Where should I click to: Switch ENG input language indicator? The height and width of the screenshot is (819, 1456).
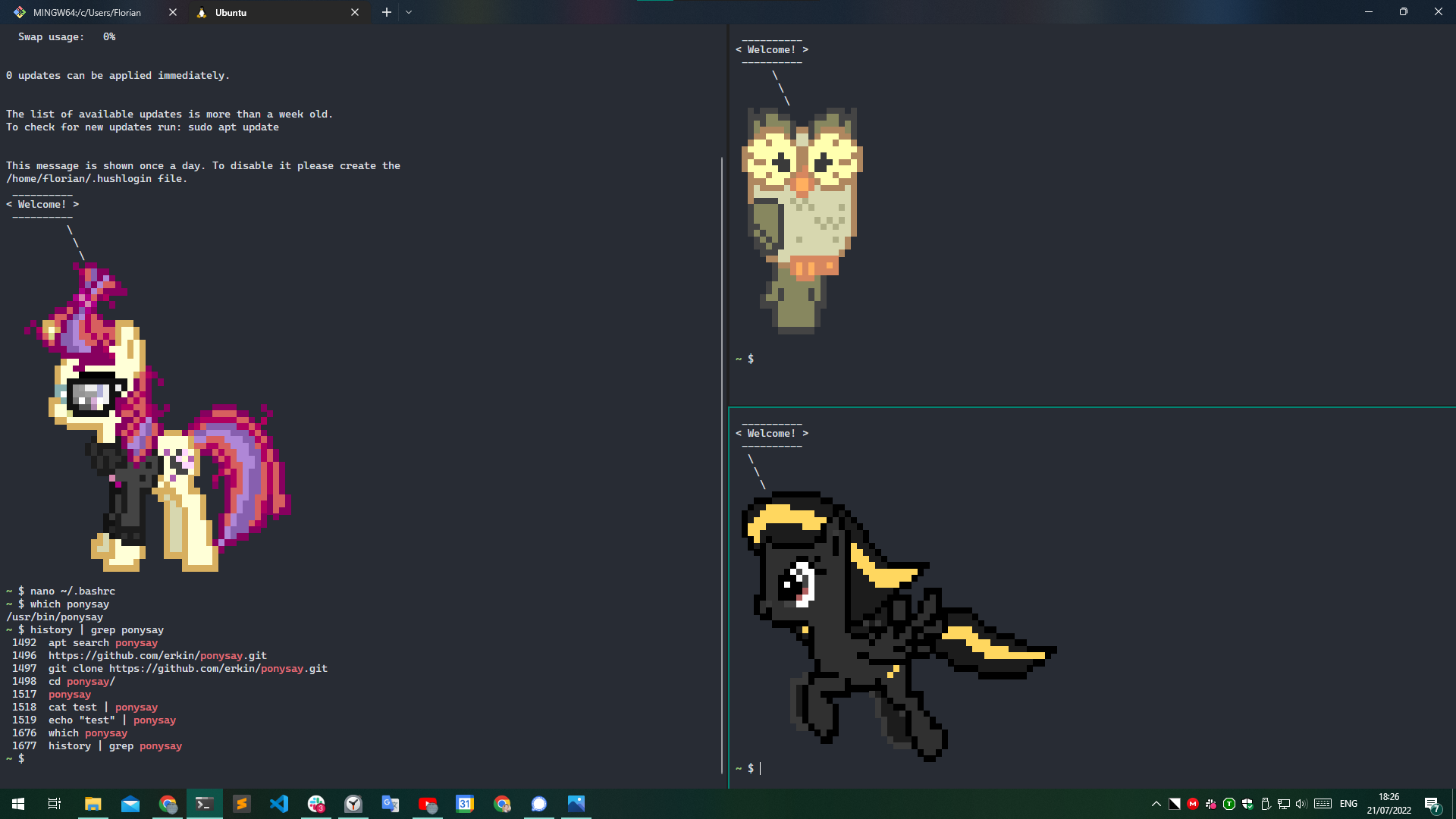tap(1348, 804)
